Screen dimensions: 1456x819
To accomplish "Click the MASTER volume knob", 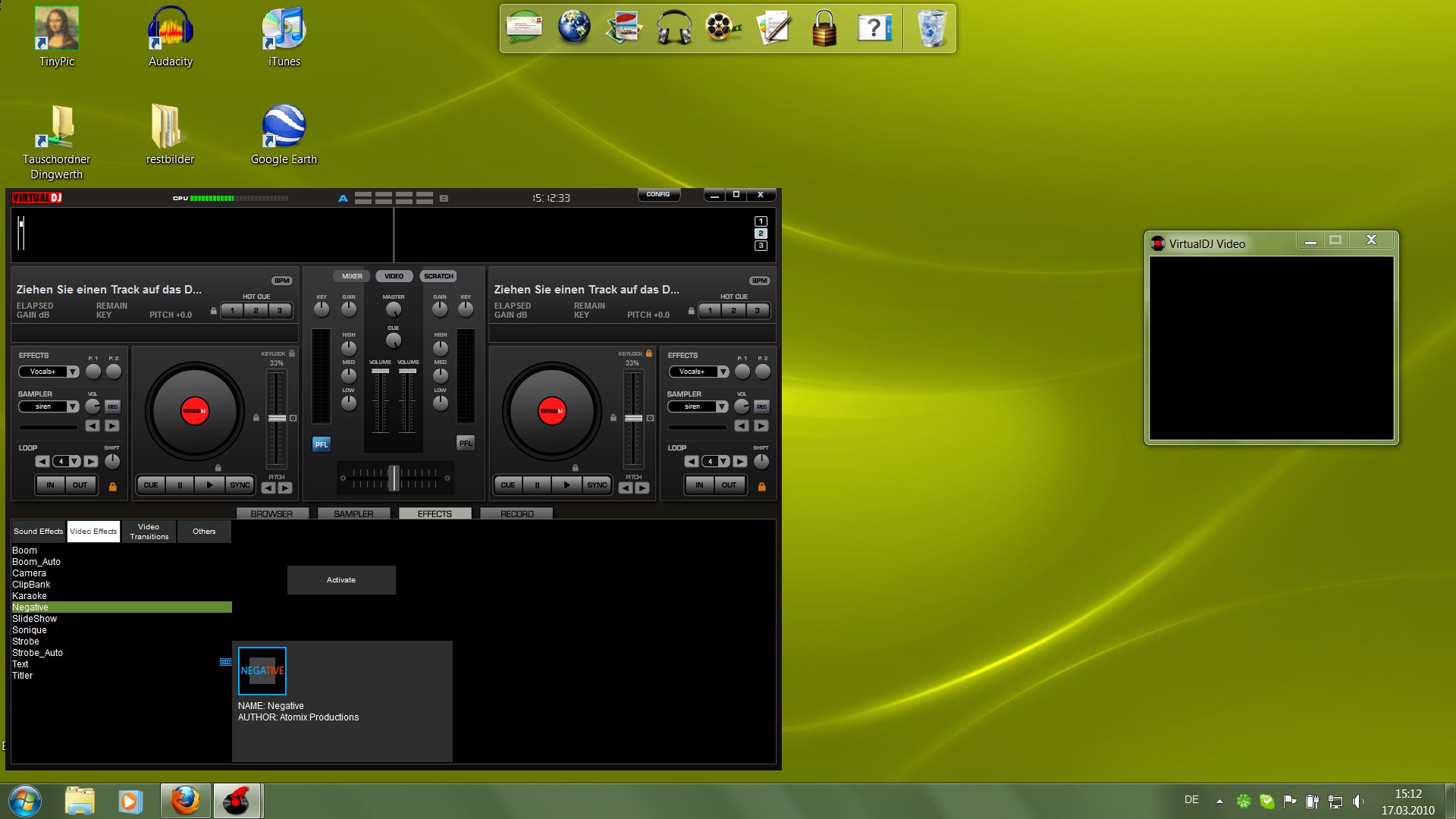I will coord(394,309).
